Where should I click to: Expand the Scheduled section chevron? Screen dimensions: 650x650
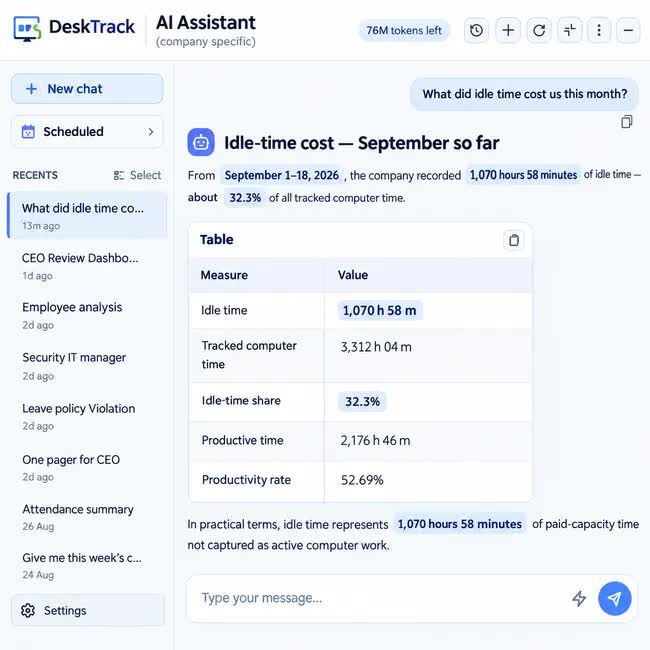tap(151, 132)
